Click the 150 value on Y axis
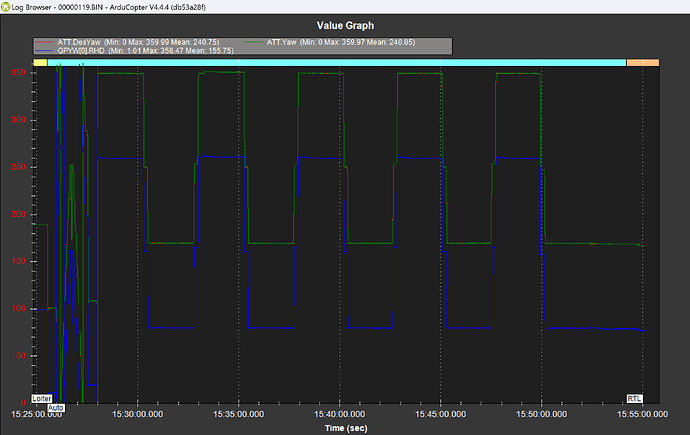The width and height of the screenshot is (690, 435). [x=18, y=261]
